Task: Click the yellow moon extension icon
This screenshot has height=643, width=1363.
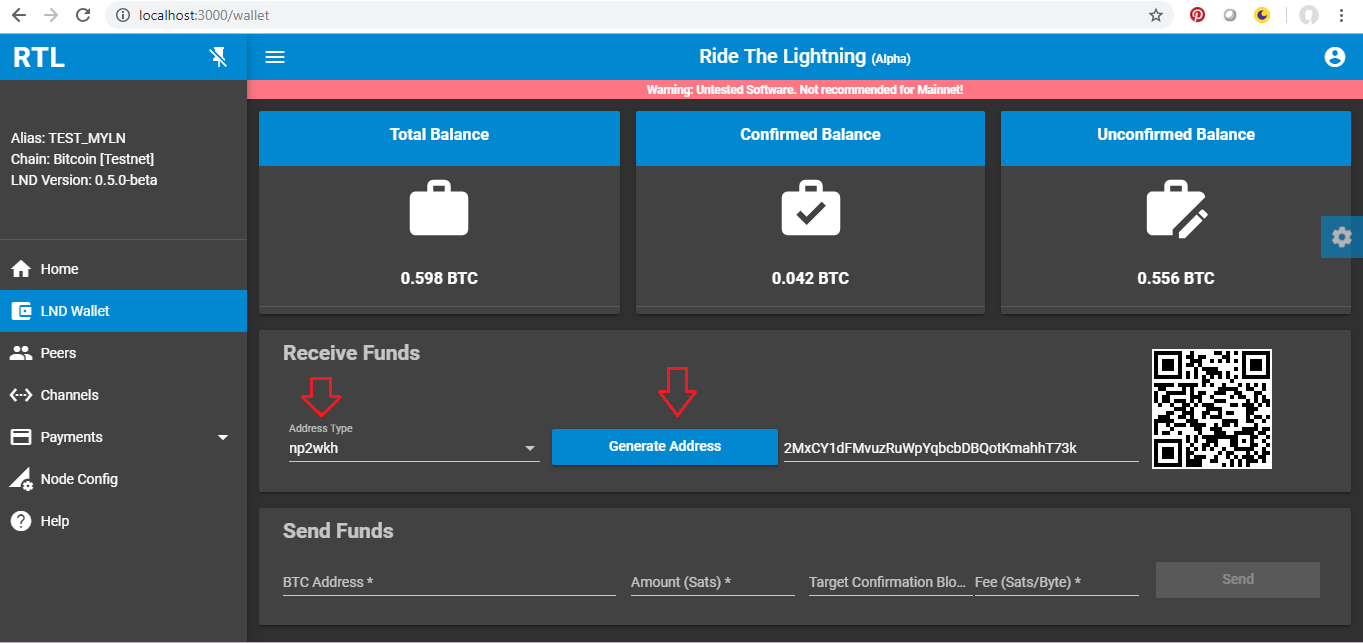Action: pyautogui.click(x=1263, y=15)
